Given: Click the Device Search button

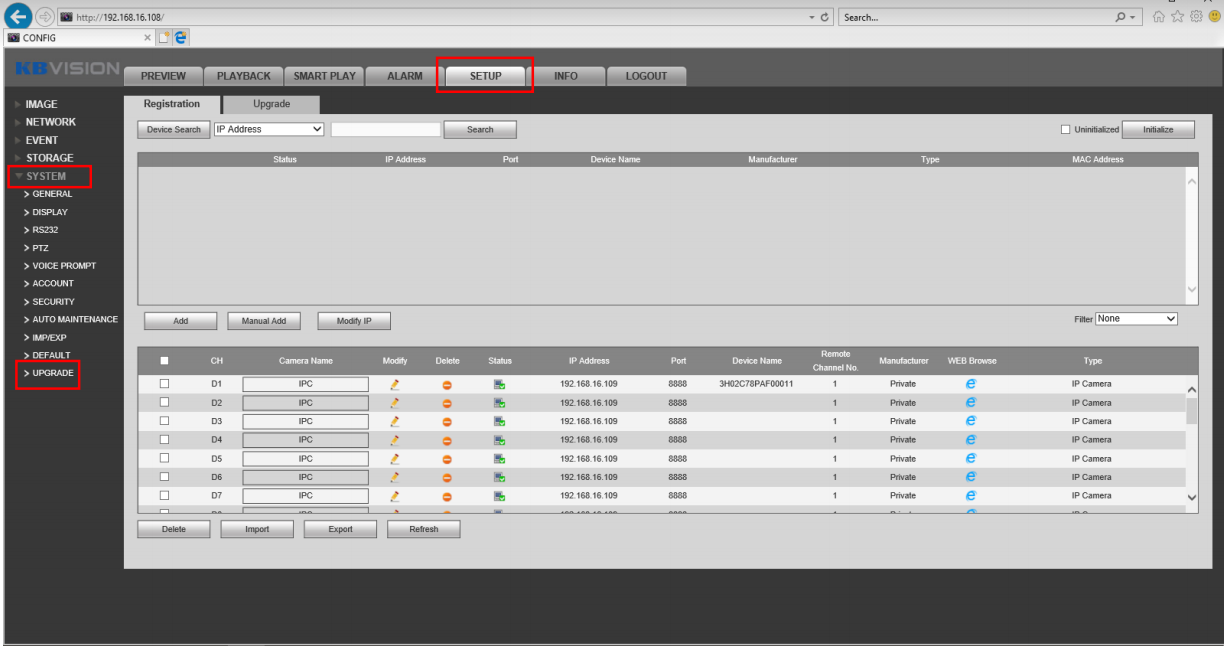Looking at the screenshot, I should coord(173,130).
